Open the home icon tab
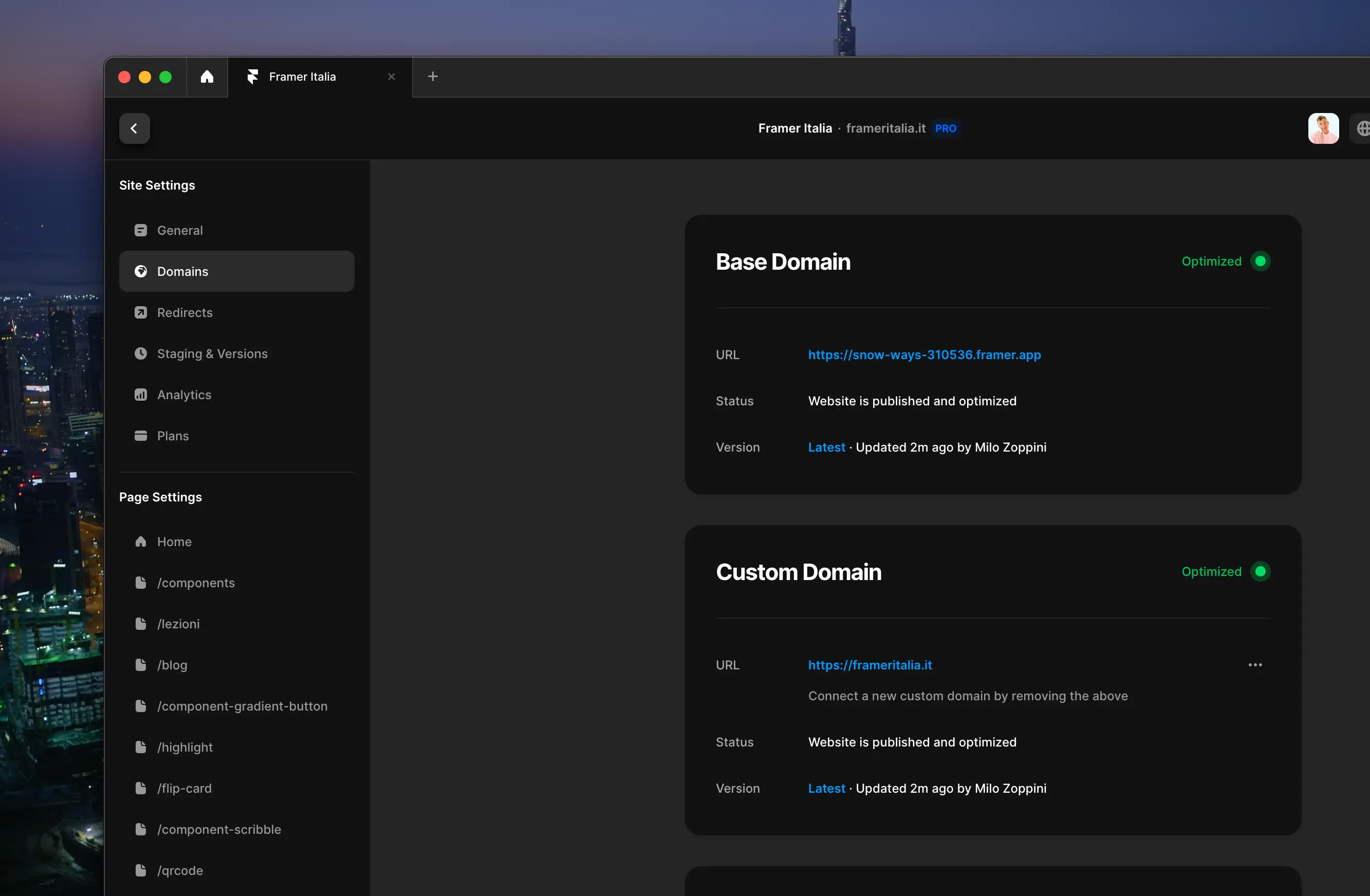This screenshot has height=896, width=1370. pyautogui.click(x=207, y=77)
